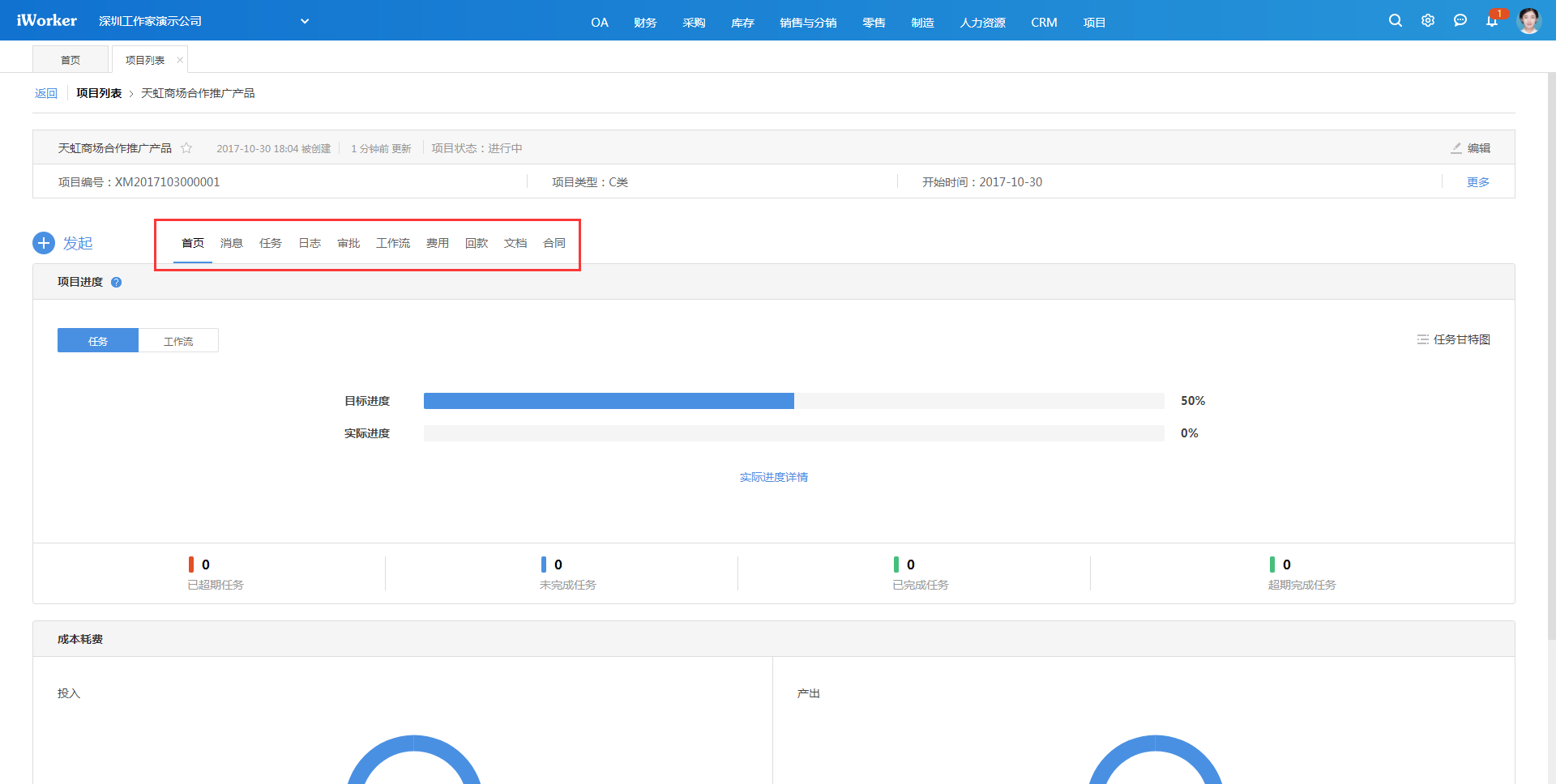Open the 任务甘特图 view
Viewport: 1556px width, 784px height.
(x=1462, y=339)
